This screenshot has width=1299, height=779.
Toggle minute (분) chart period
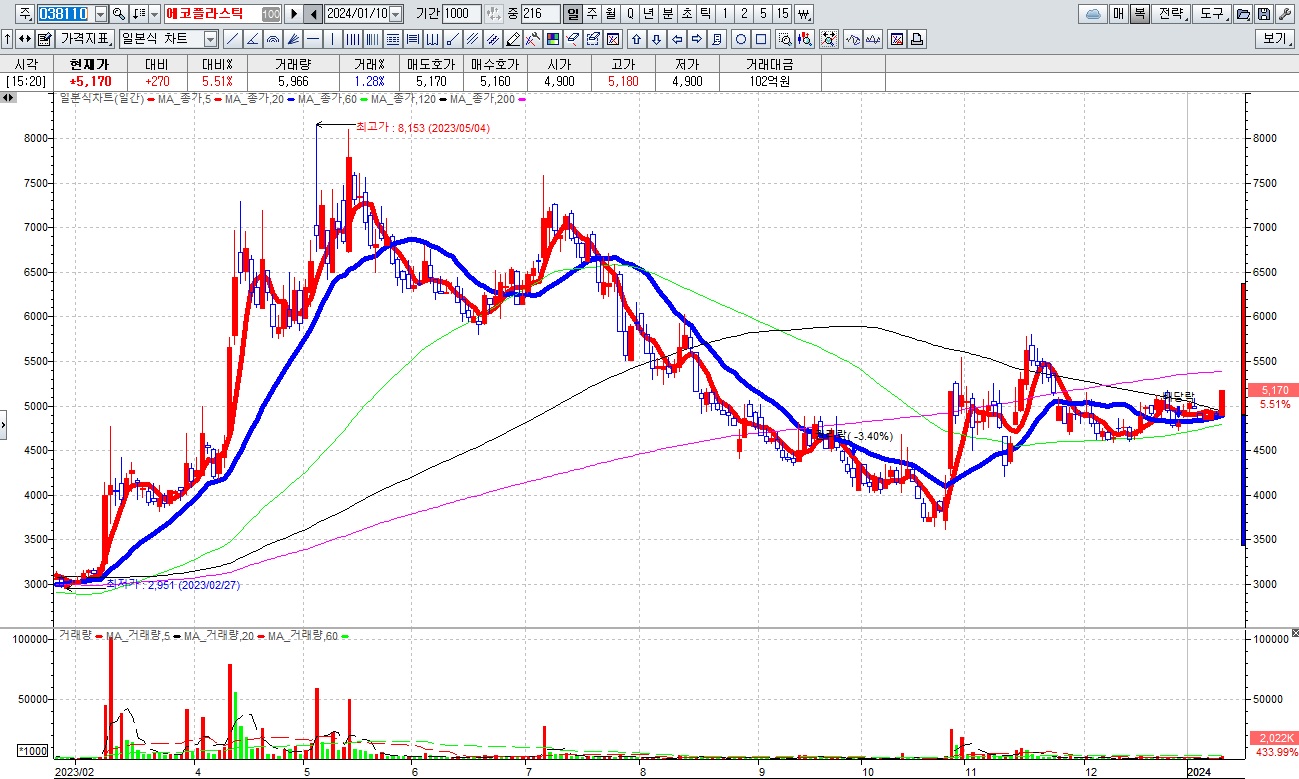click(x=667, y=14)
